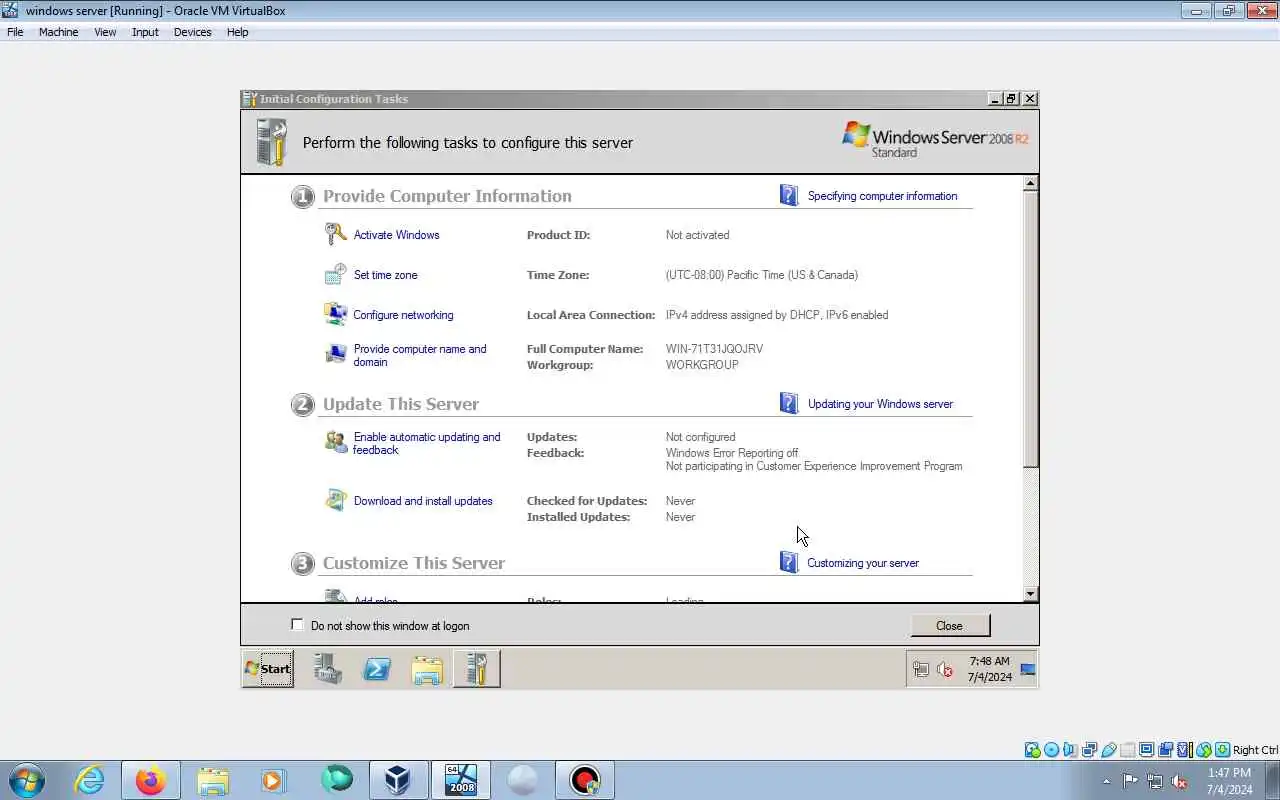The width and height of the screenshot is (1280, 800).
Task: Click the Set time zone clock icon
Action: point(335,274)
